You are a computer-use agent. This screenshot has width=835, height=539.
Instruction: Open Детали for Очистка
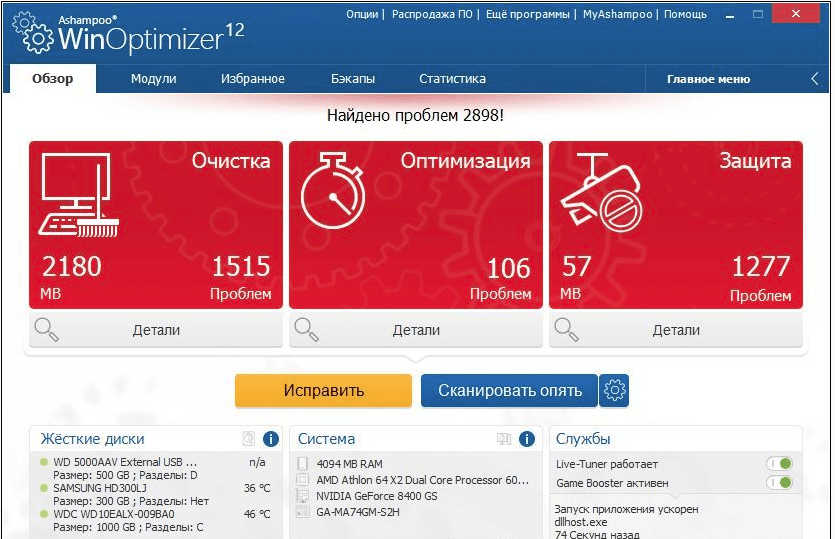tap(155, 330)
